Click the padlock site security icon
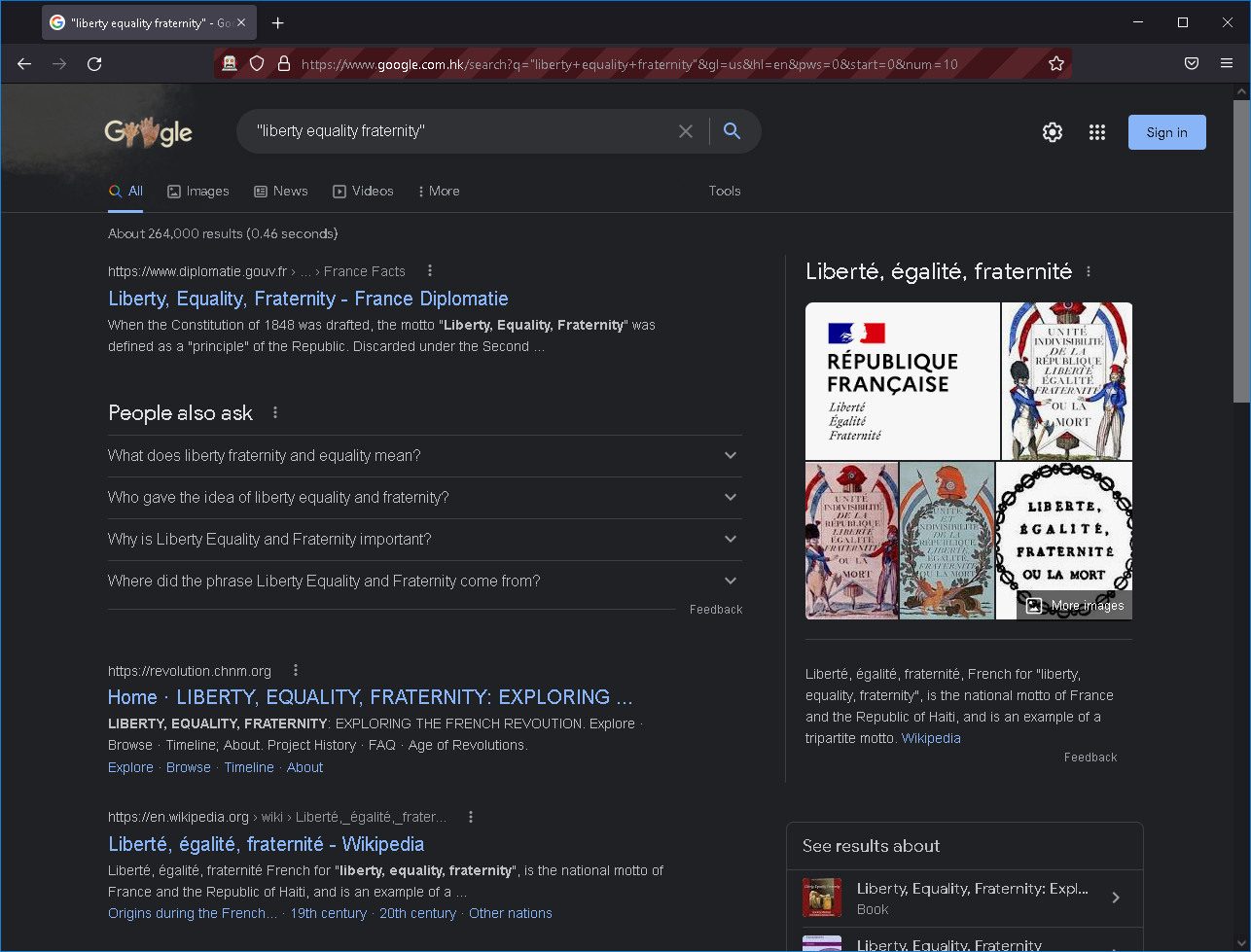The image size is (1251, 952). (284, 64)
